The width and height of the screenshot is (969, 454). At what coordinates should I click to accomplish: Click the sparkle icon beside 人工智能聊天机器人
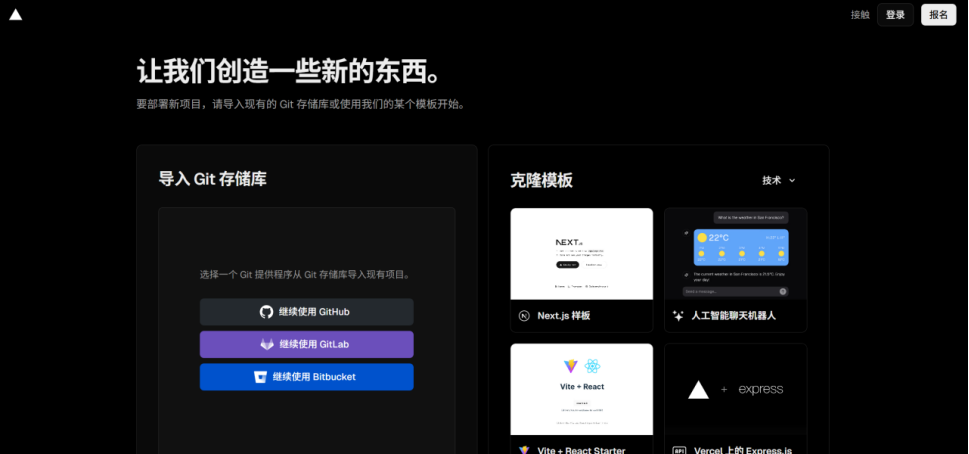[678, 316]
